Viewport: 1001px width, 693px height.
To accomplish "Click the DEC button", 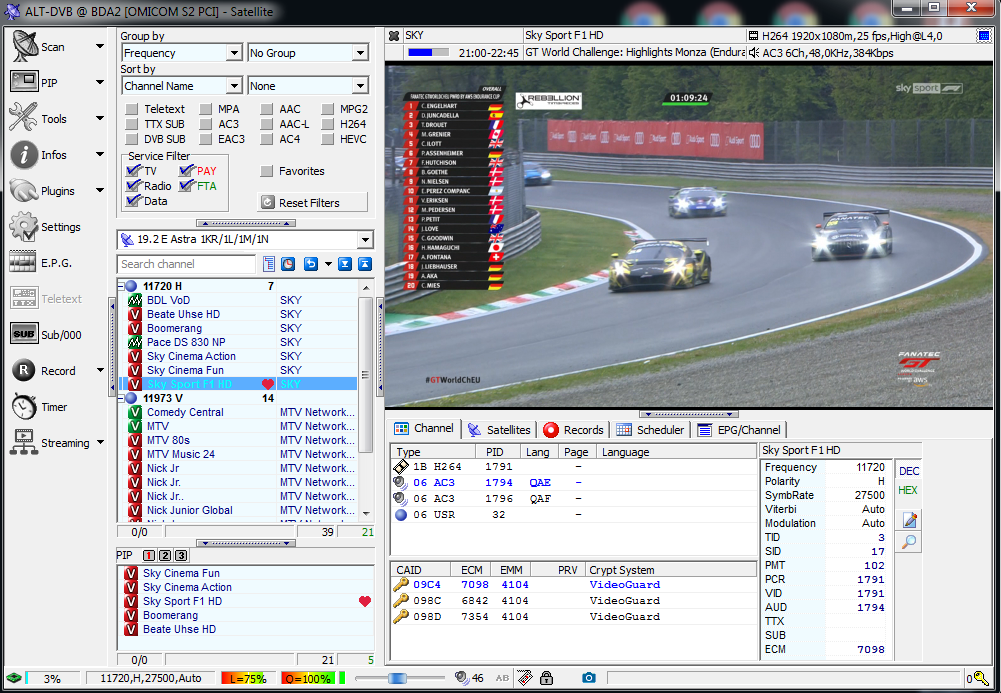I will tap(908, 471).
